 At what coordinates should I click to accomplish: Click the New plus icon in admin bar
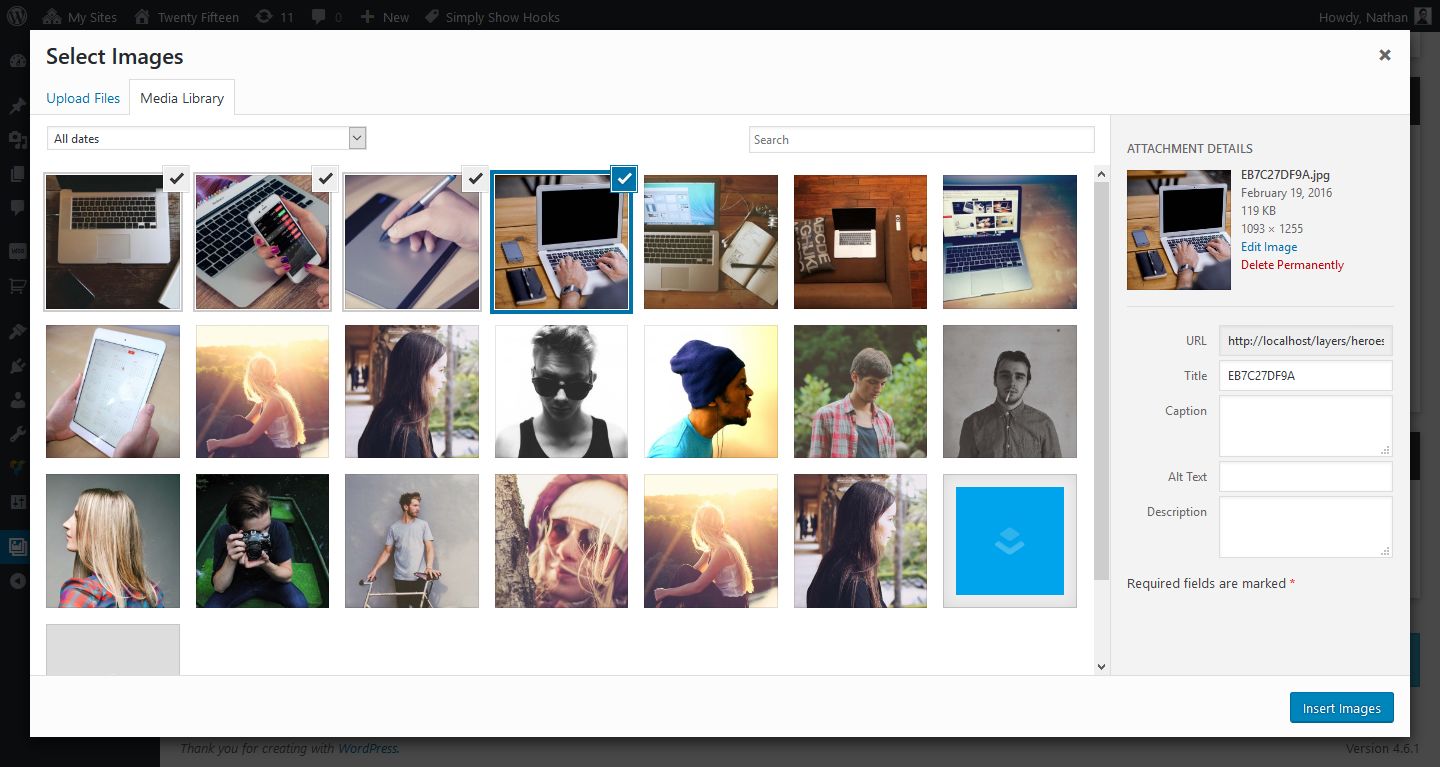(x=367, y=17)
